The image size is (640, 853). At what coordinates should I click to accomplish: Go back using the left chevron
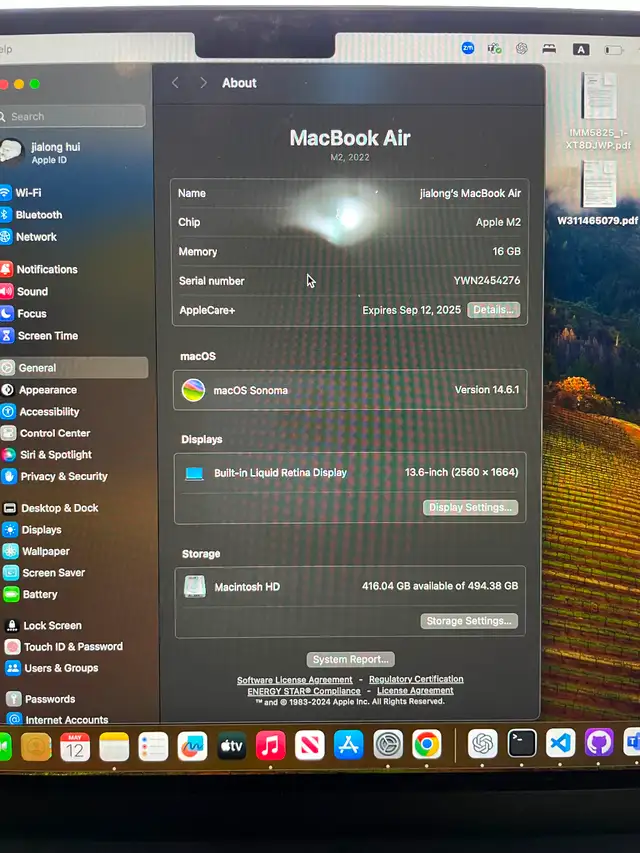tap(175, 83)
